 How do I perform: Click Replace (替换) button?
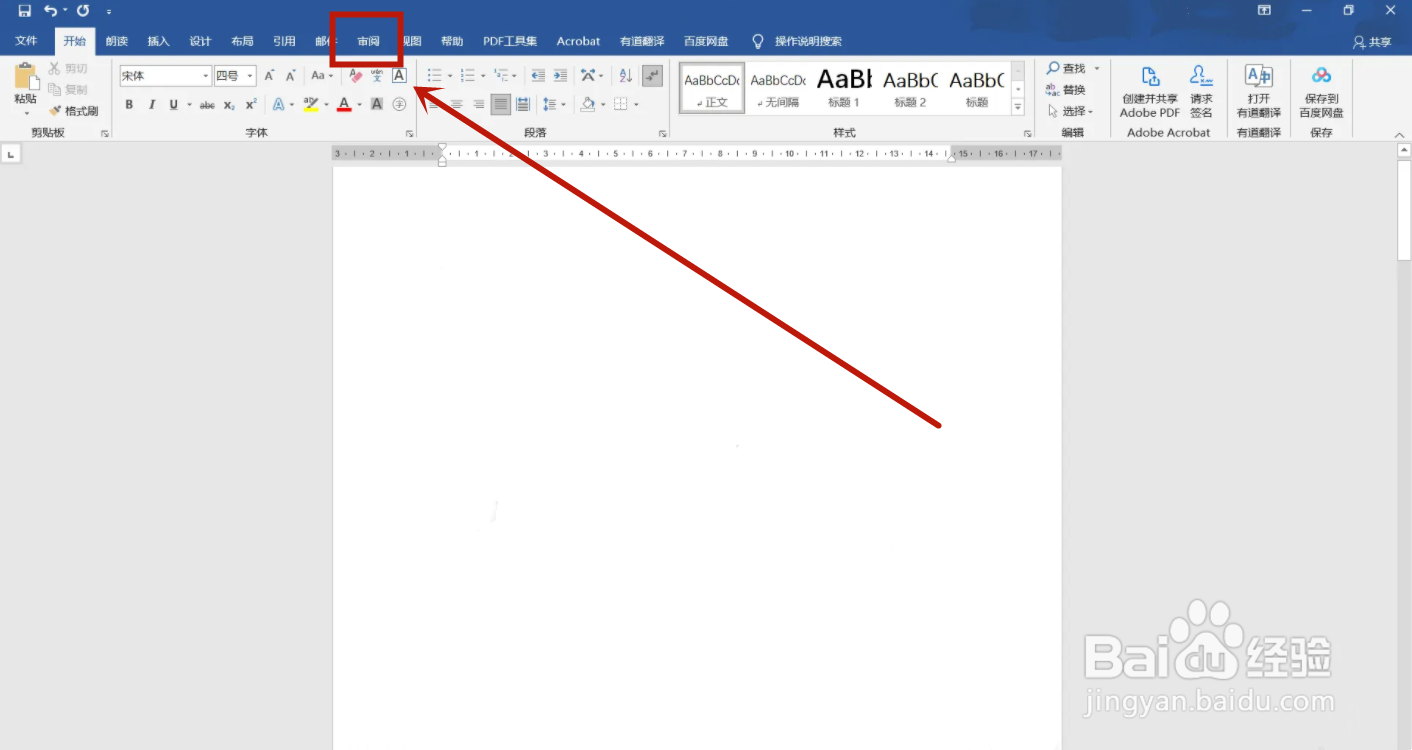point(1066,90)
